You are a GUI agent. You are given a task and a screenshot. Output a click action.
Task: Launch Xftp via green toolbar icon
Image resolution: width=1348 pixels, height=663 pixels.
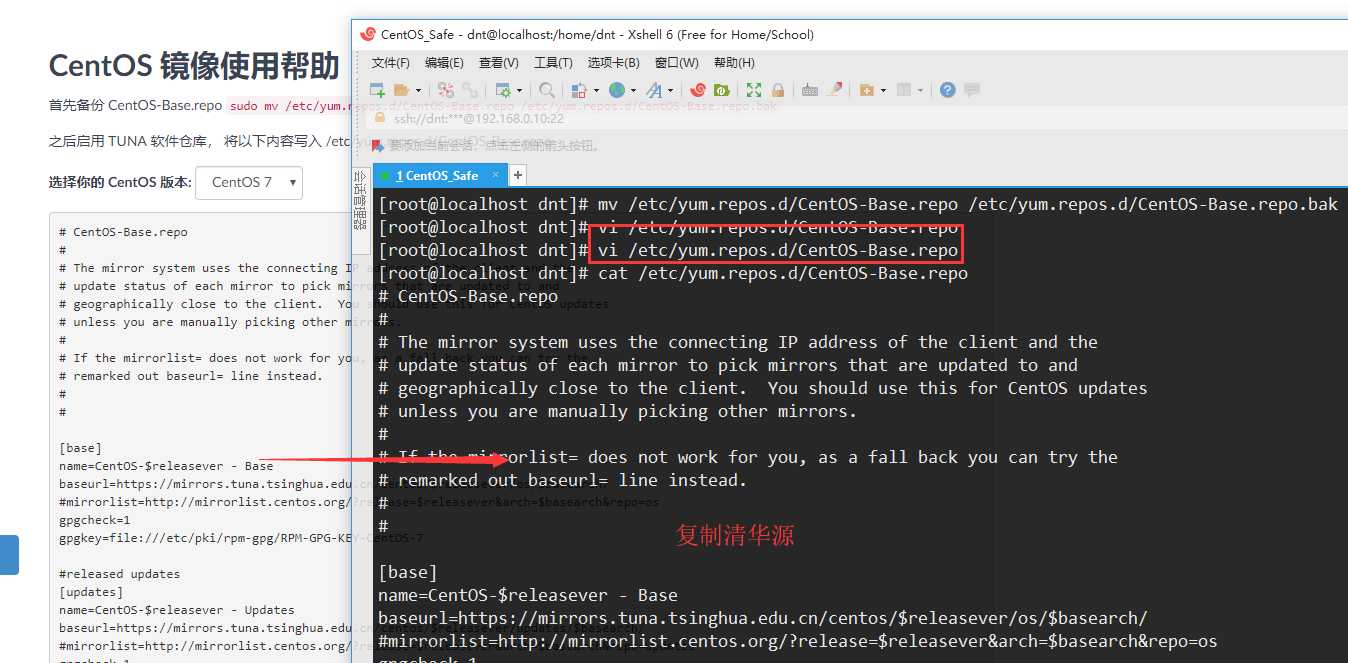pos(721,90)
